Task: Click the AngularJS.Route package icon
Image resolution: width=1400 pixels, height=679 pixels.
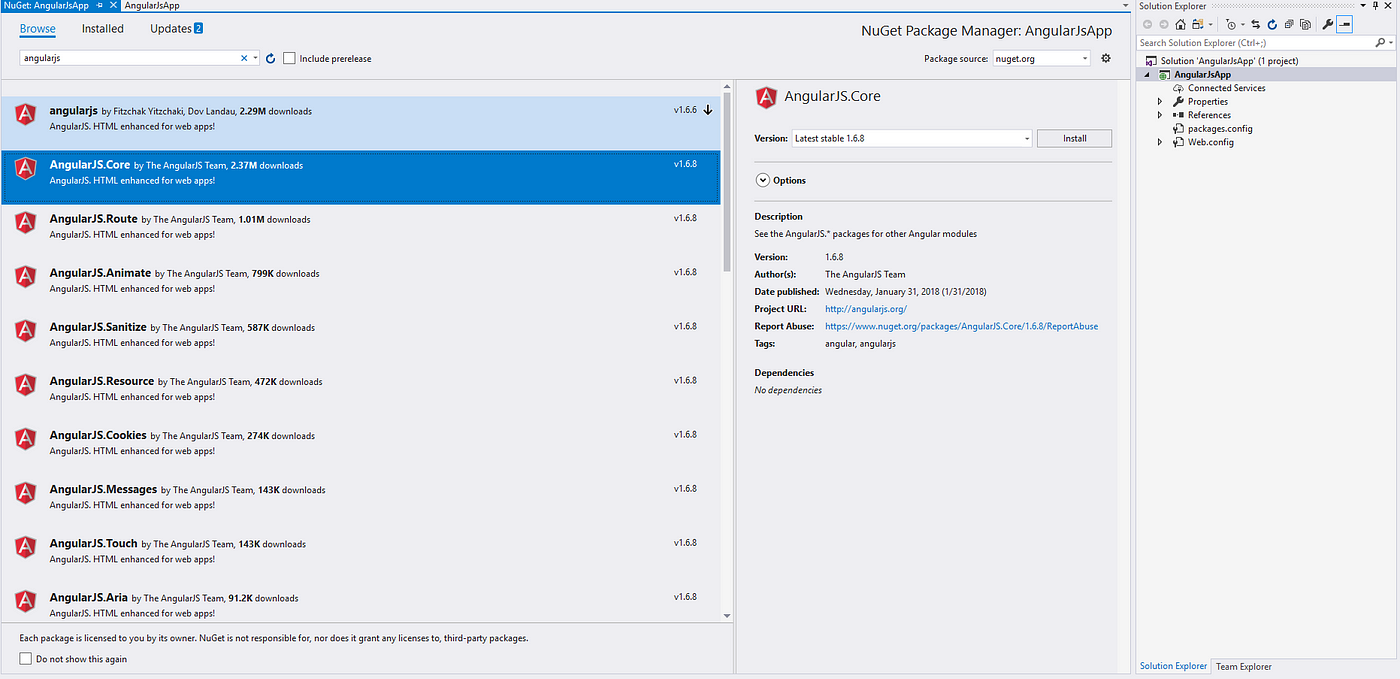Action: (26, 223)
